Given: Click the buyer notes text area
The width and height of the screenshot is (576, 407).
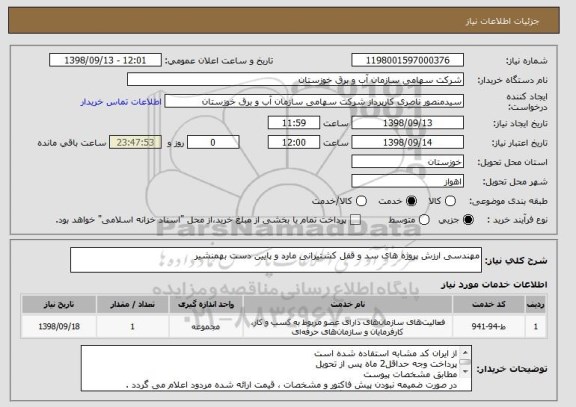Looking at the screenshot, I should point(276,368).
